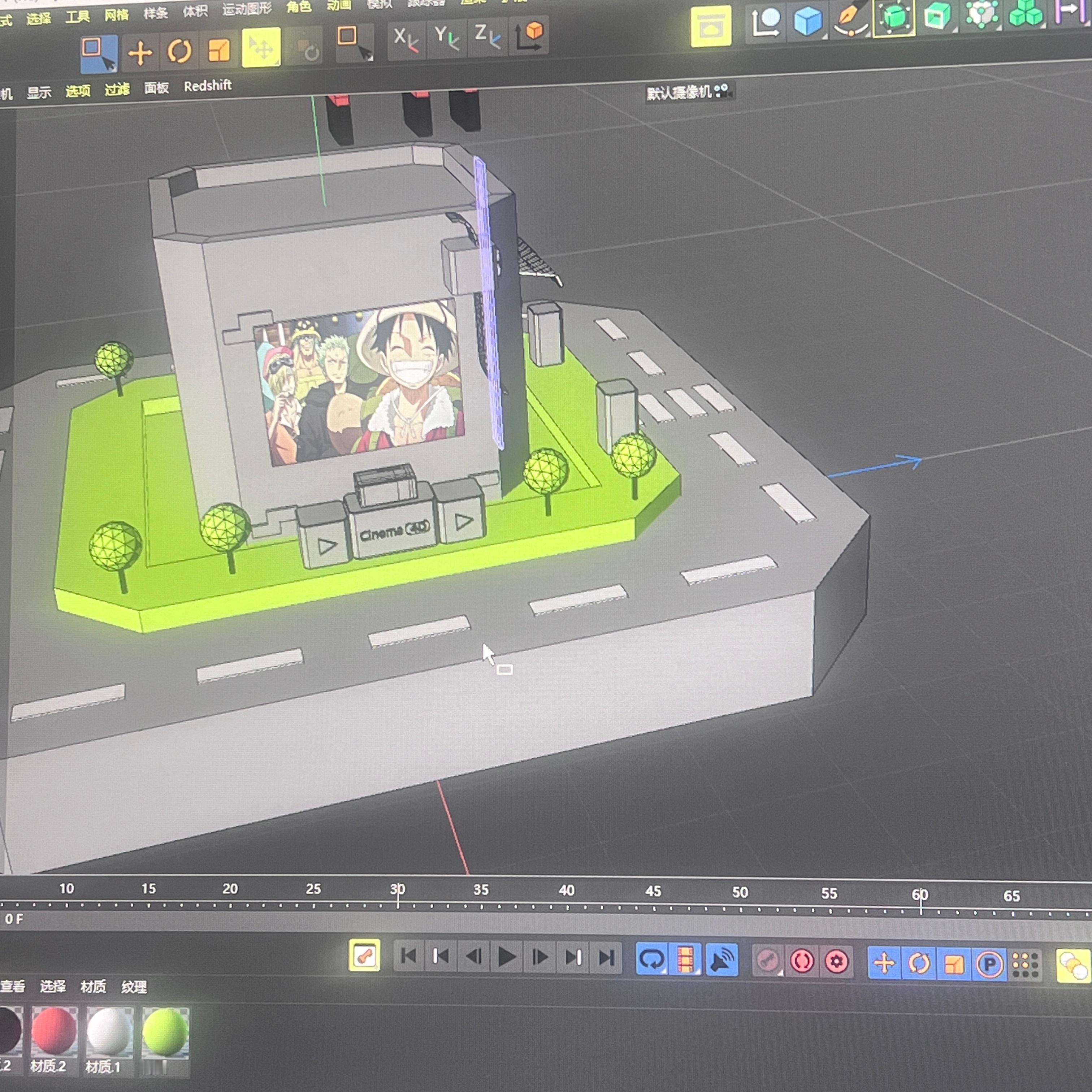Open the 工具 menu
The image size is (1092, 1092).
77,17
